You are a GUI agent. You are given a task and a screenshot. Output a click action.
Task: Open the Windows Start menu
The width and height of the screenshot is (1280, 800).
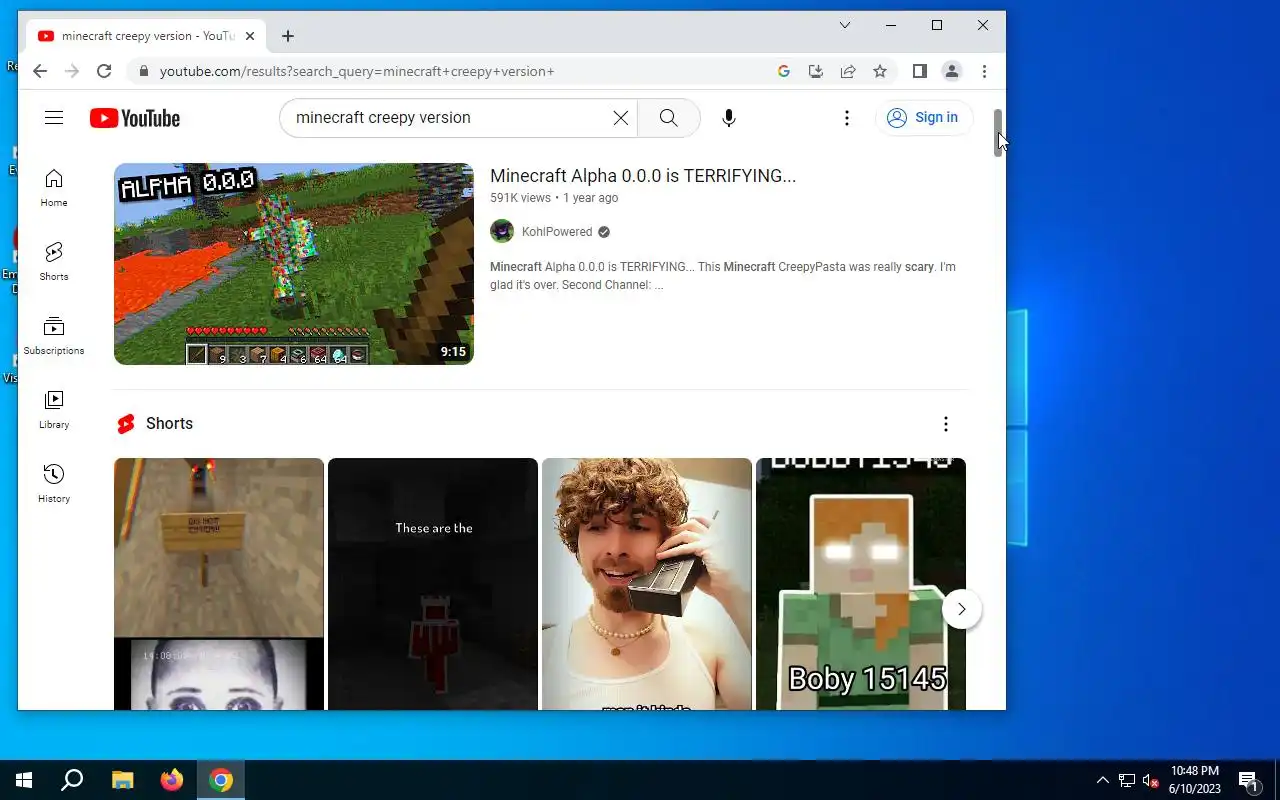(x=24, y=780)
